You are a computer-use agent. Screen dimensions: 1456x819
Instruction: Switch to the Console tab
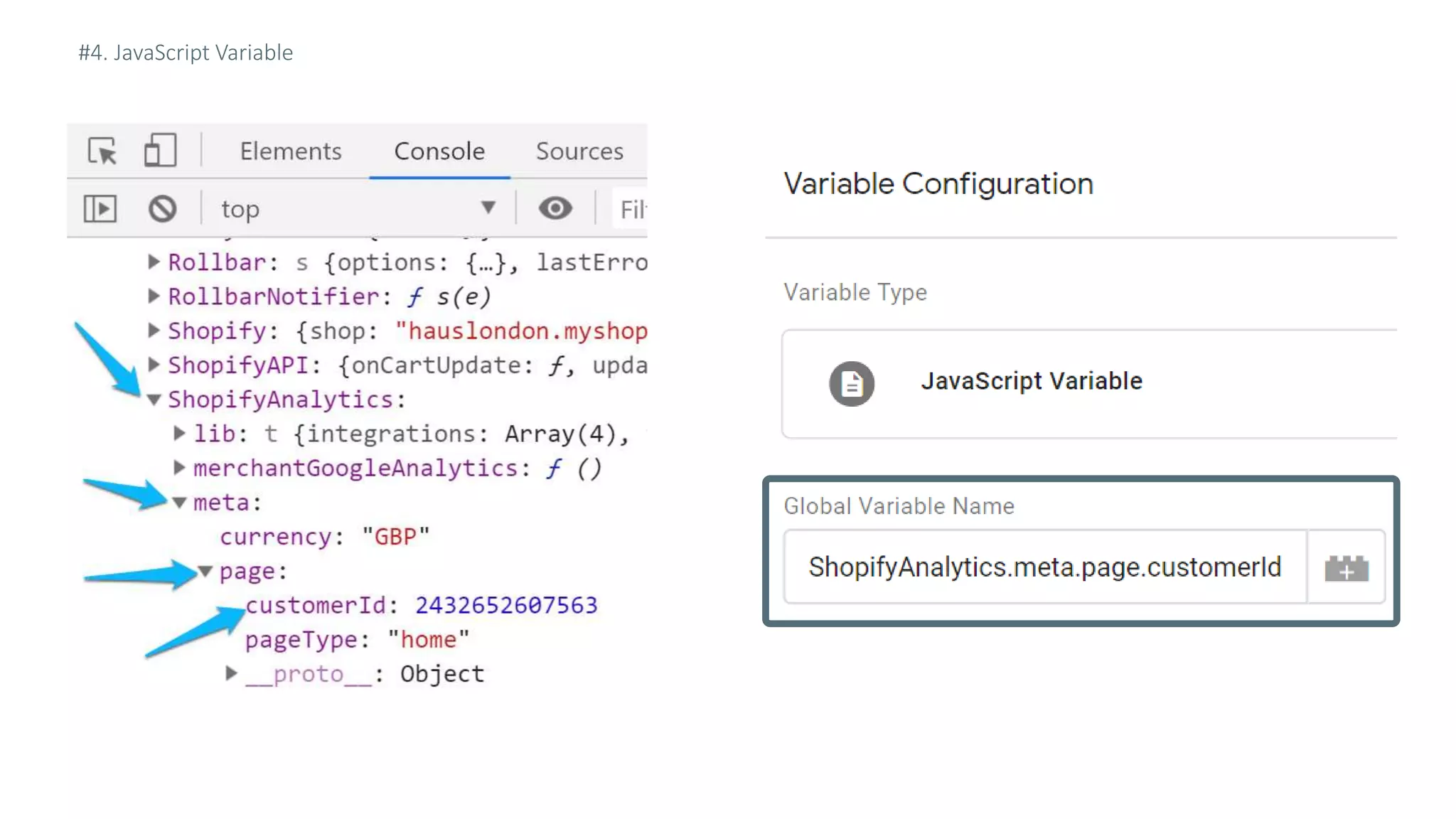tap(439, 151)
